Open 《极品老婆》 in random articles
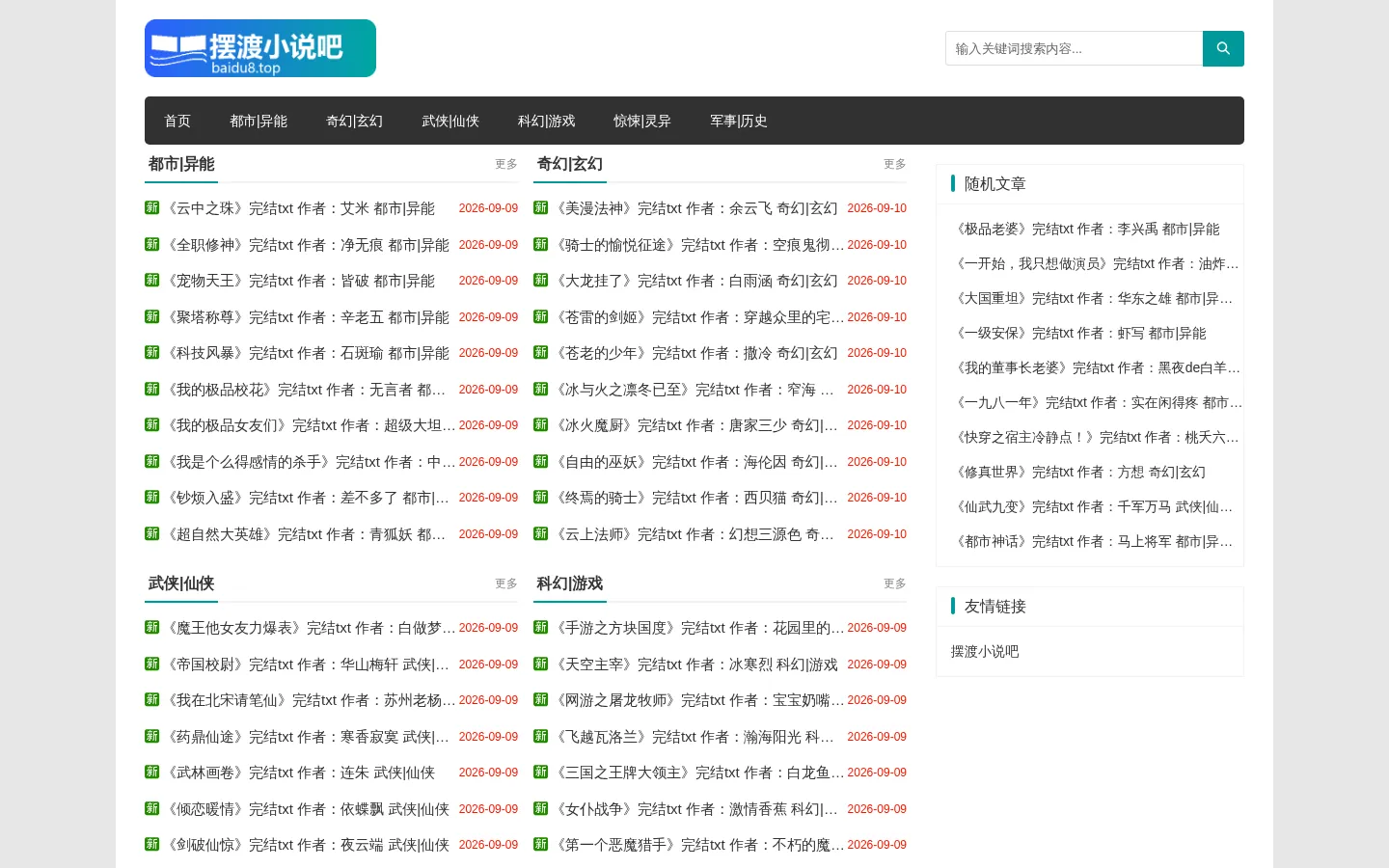 point(1085,230)
